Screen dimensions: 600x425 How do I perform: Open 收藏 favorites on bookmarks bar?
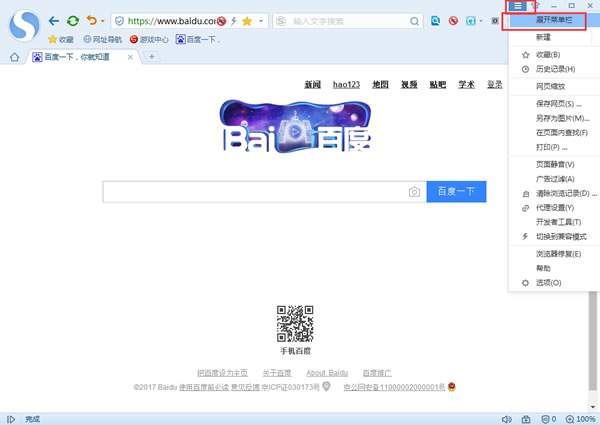[60, 39]
